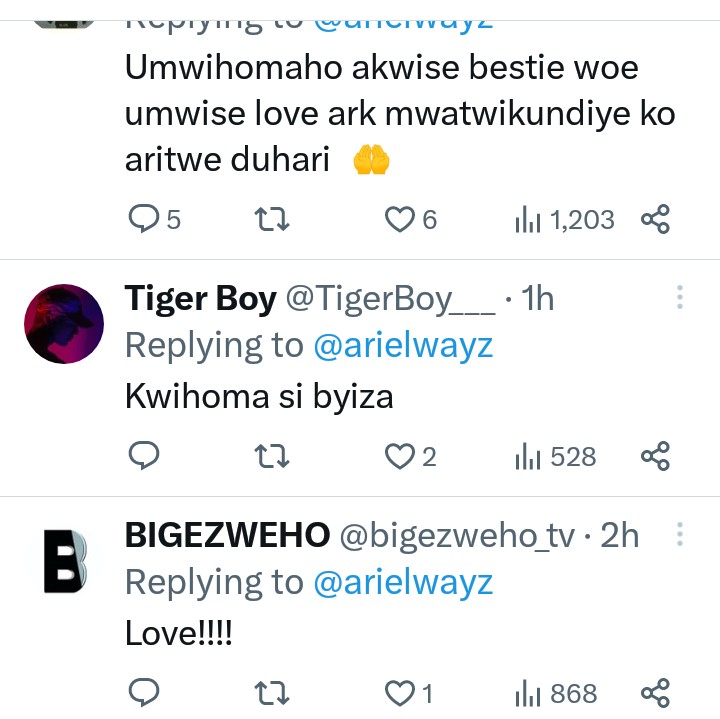The image size is (720, 719).
Task: Share the top tweet with 1,203 views
Action: pyautogui.click(x=654, y=219)
